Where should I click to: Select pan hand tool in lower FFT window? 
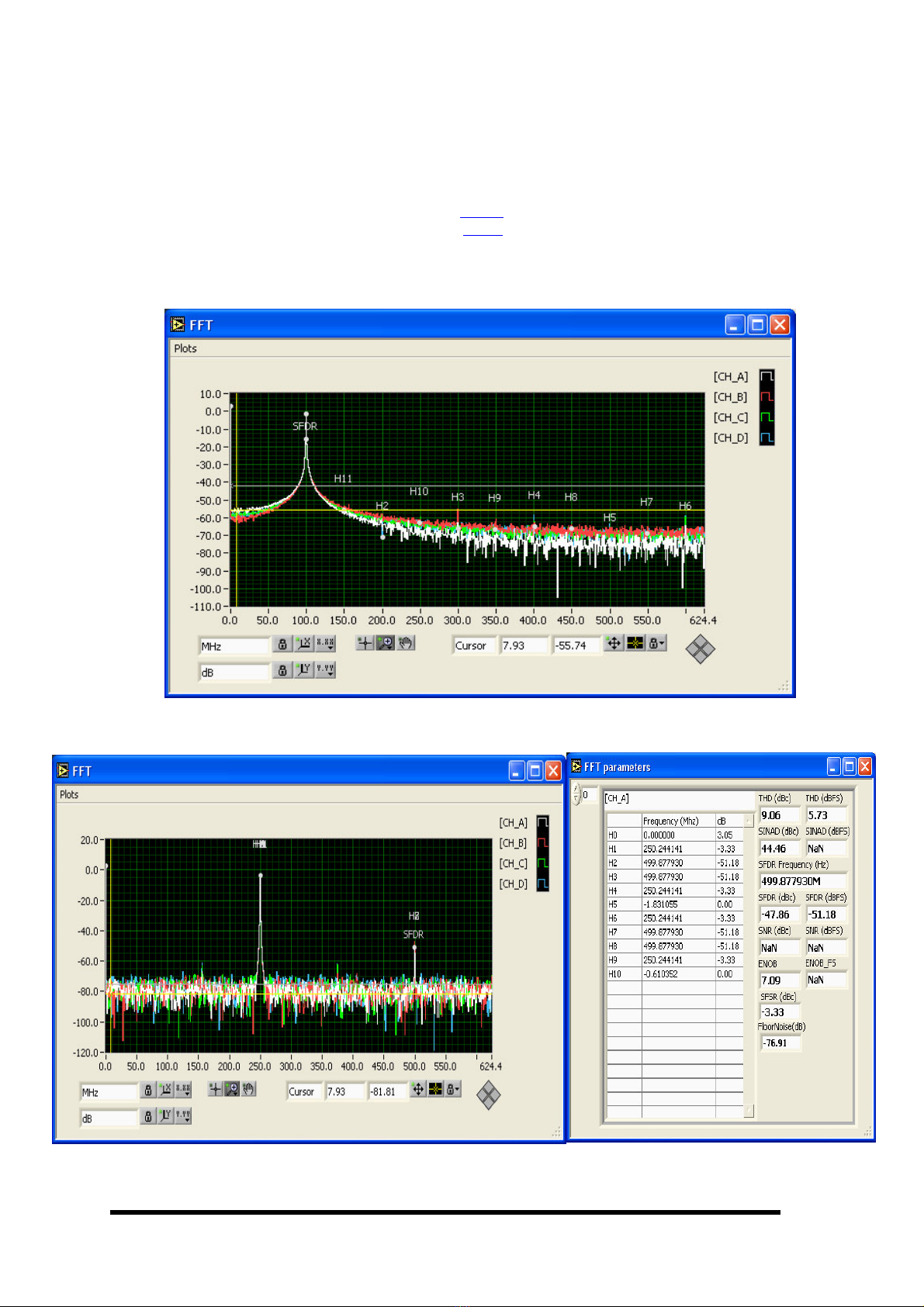coord(249,1089)
